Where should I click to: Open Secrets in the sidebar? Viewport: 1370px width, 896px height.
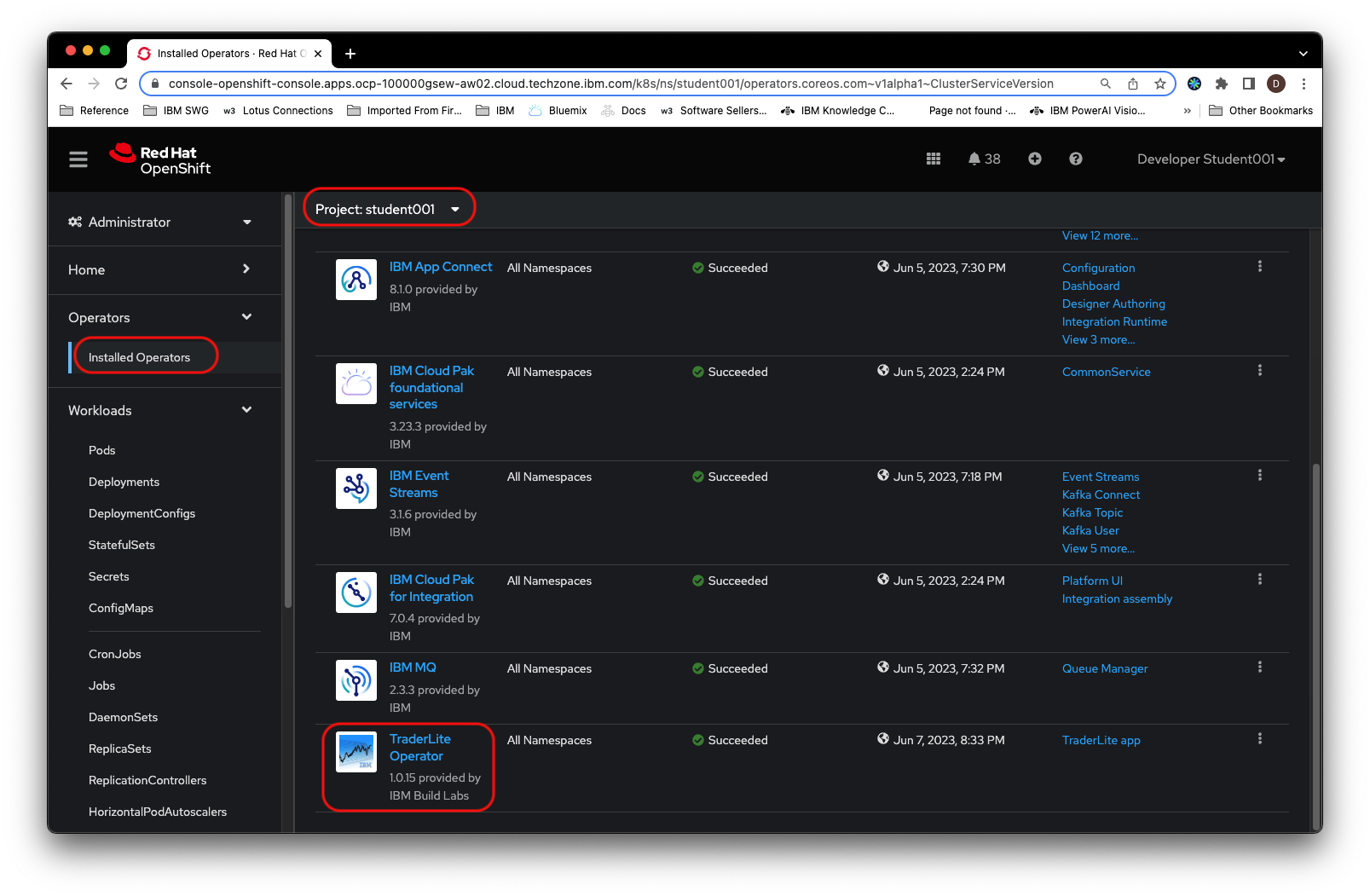click(x=109, y=576)
